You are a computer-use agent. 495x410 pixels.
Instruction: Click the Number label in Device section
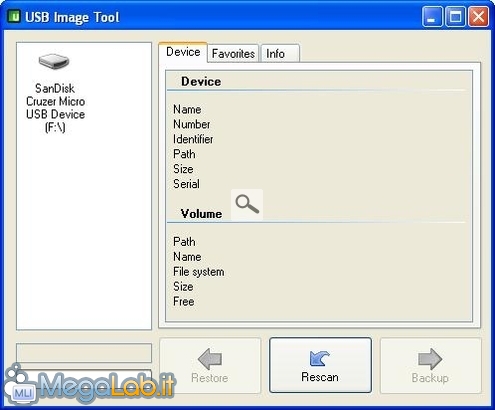[192, 124]
